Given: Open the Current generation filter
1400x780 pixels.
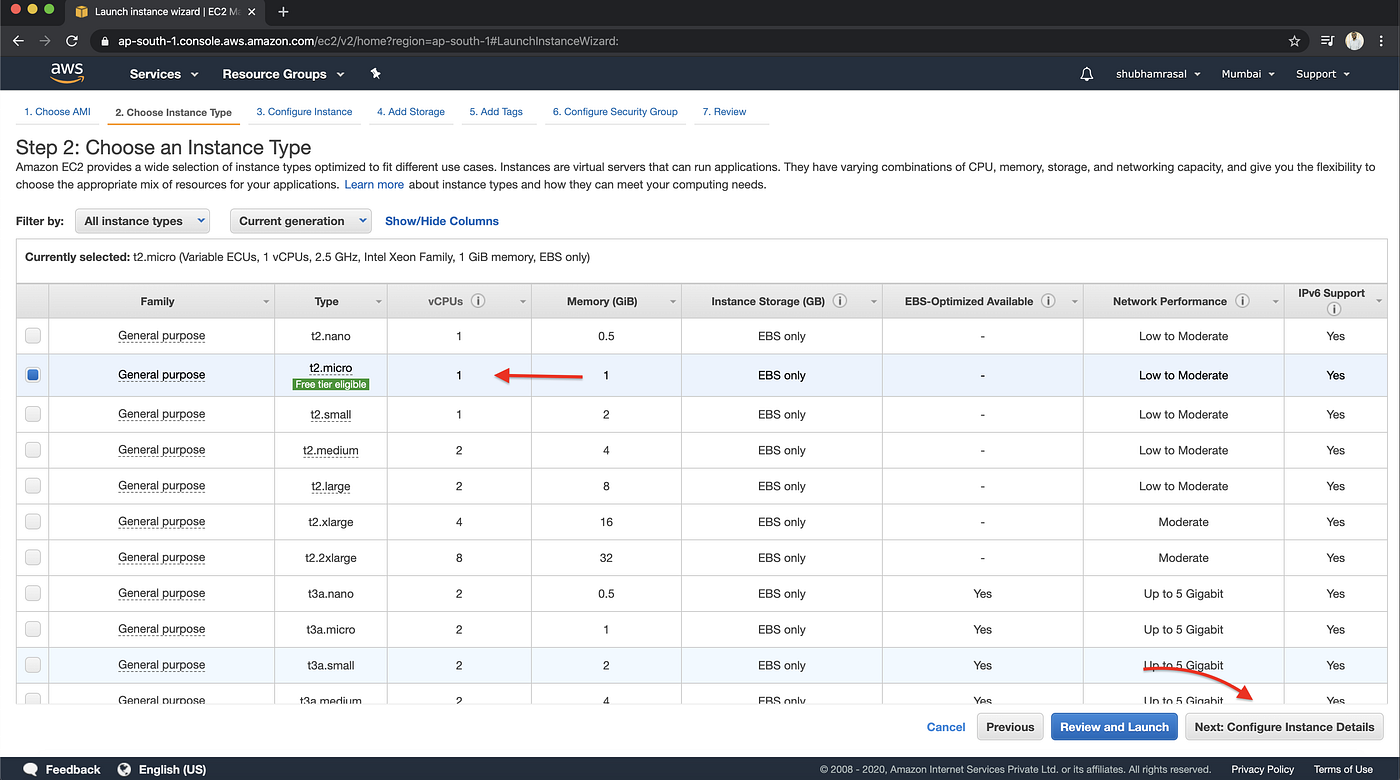Looking at the screenshot, I should (300, 221).
